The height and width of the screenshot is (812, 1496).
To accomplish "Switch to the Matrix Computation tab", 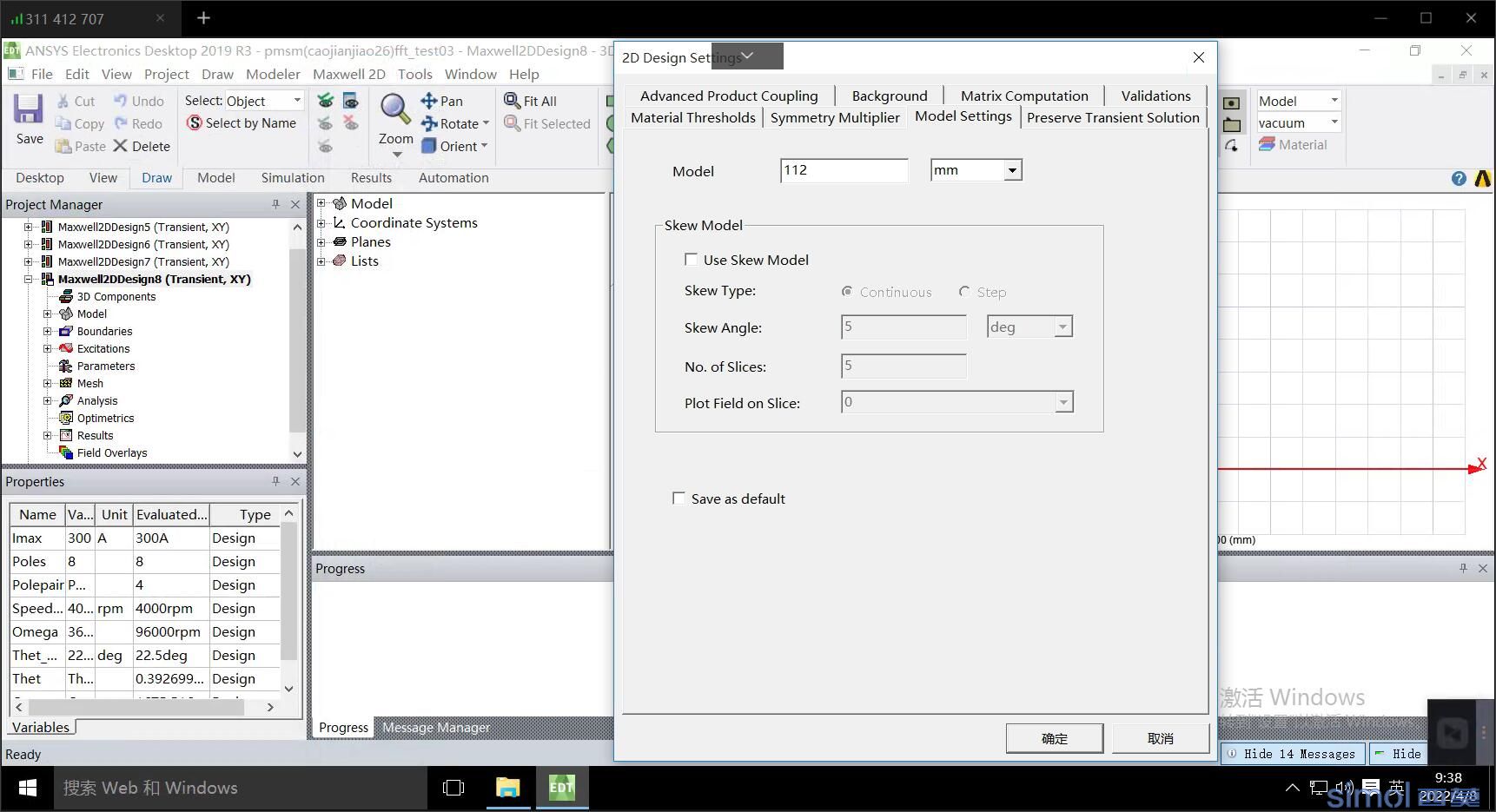I will point(1024,96).
